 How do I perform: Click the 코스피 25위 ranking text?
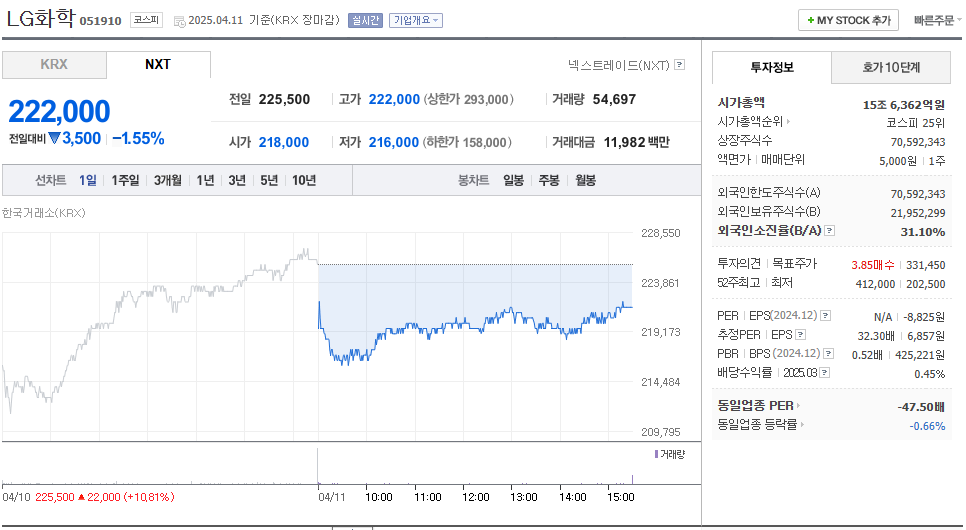click(915, 123)
